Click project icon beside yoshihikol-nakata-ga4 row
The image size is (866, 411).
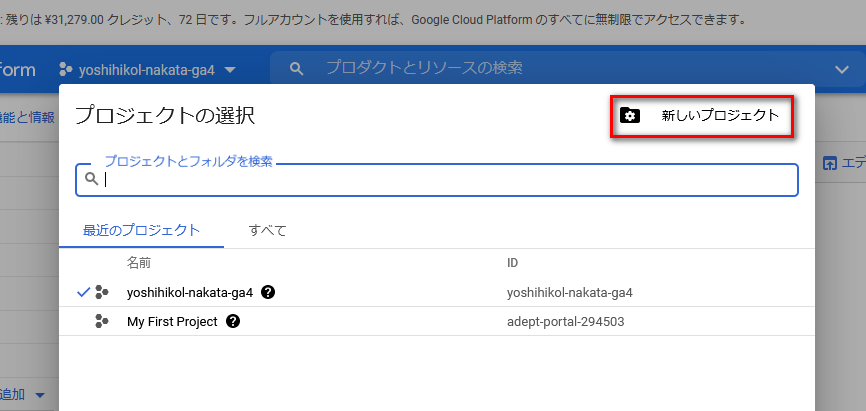coord(102,292)
